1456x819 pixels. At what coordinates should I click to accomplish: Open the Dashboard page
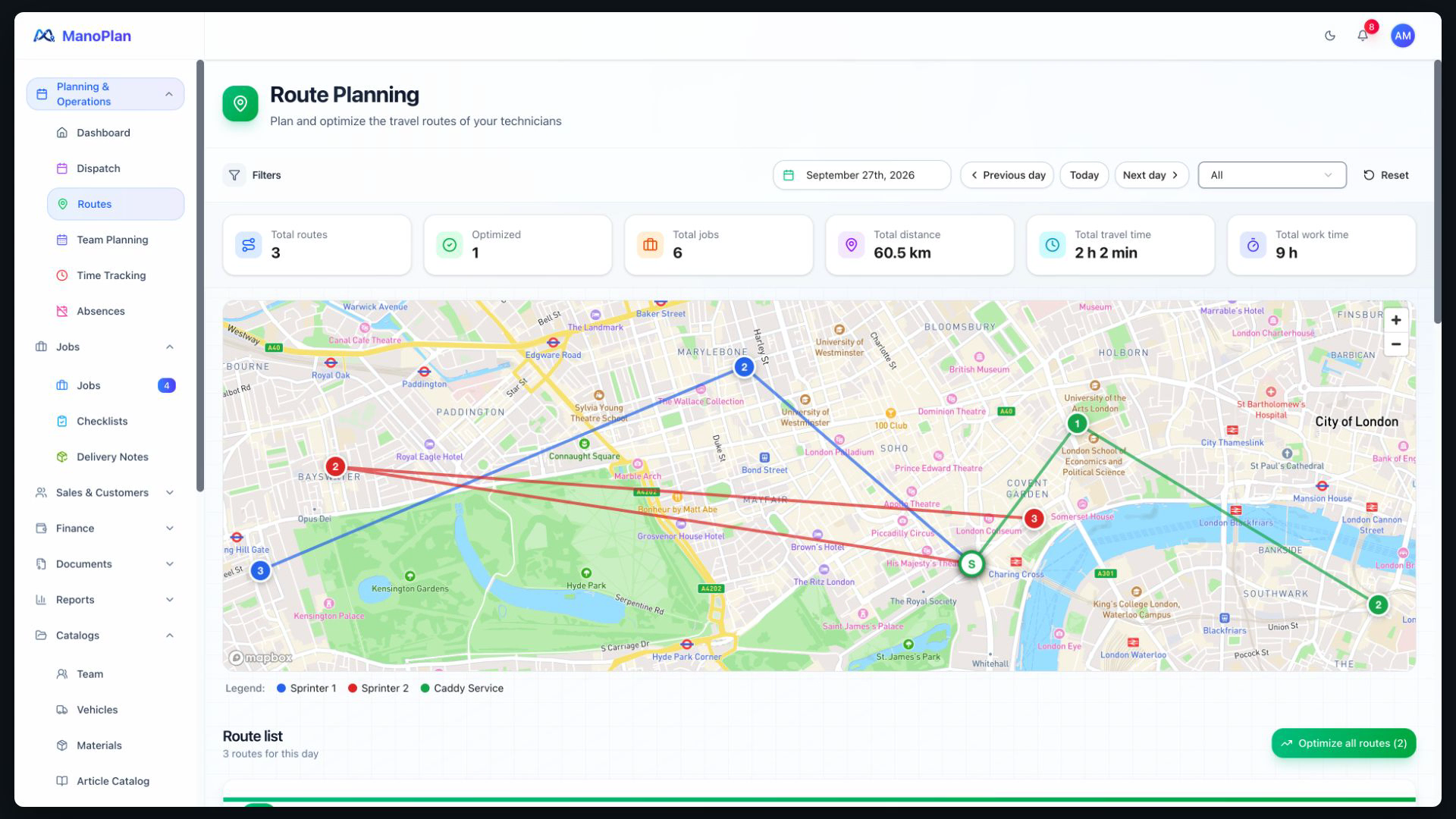tap(115, 133)
